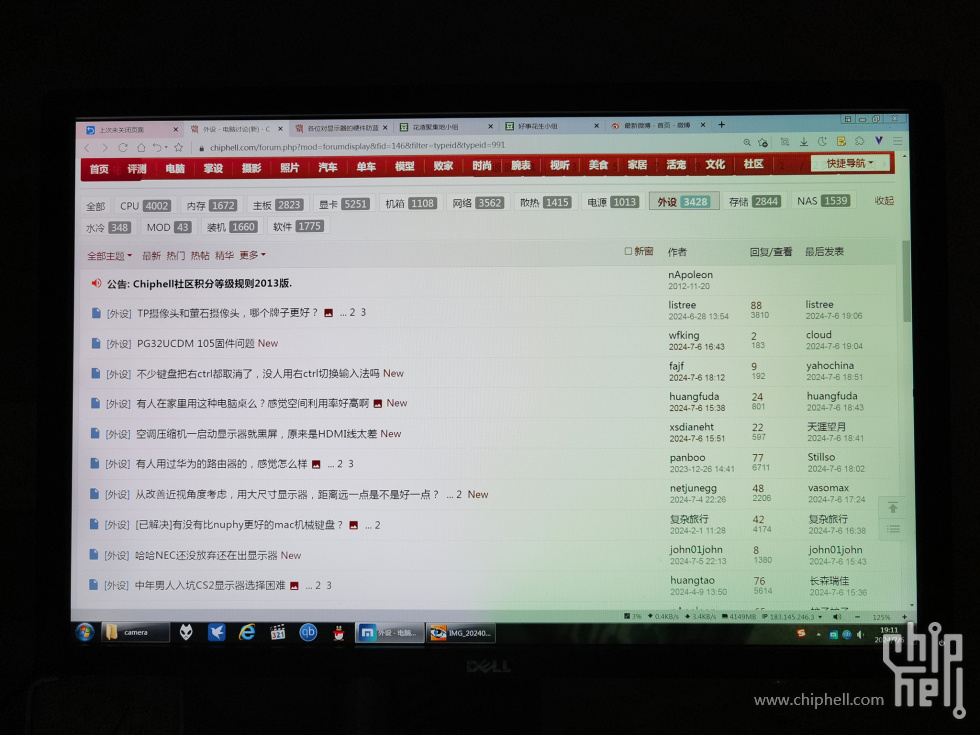
Task: Close the 花渣聚集地小组 tab
Action: (x=491, y=126)
